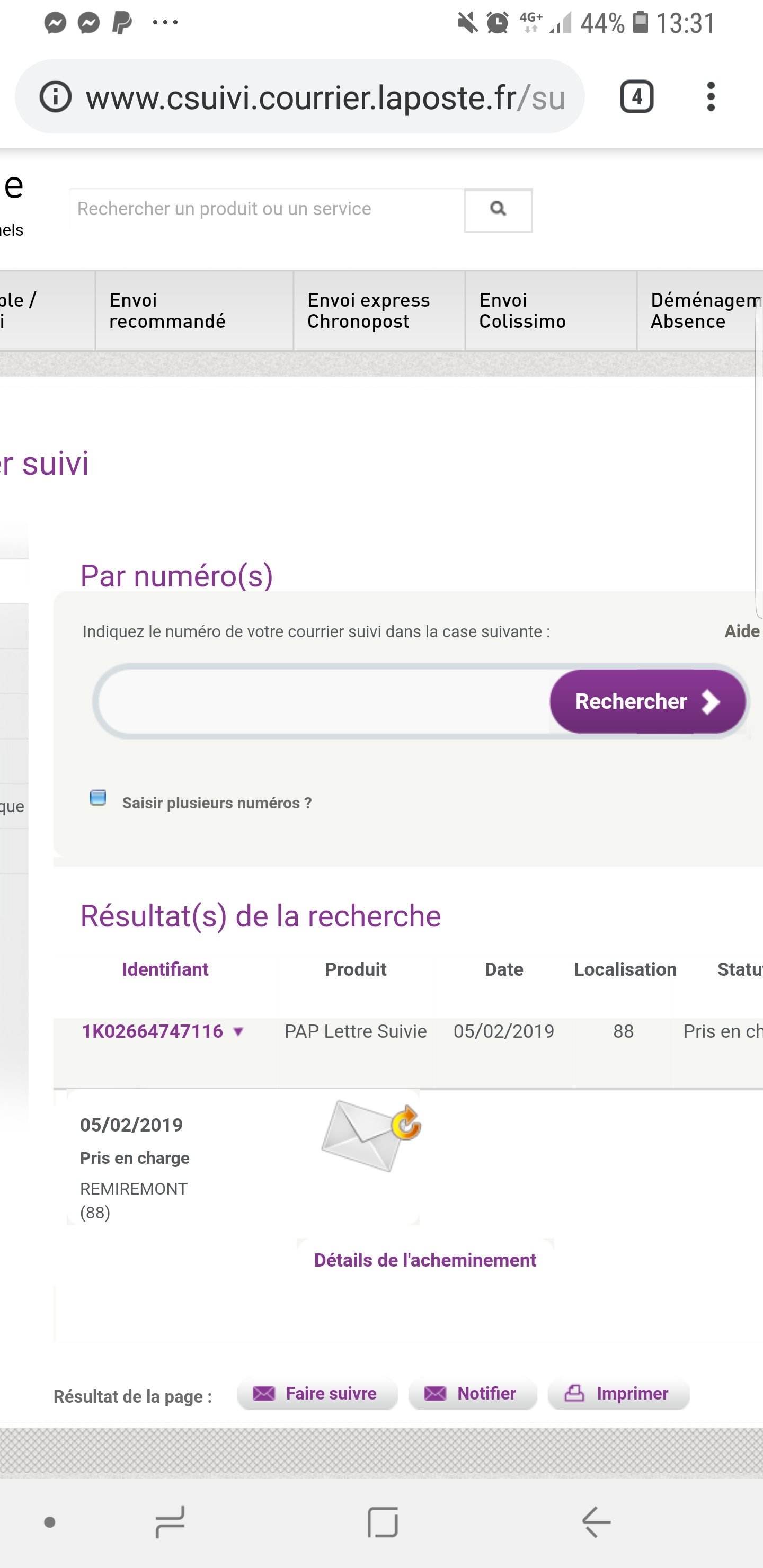Open the Déménagement Absence menu tab
This screenshot has height=1568, width=763.
tap(700, 311)
